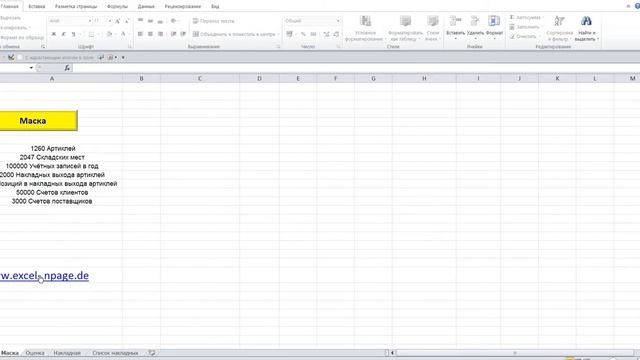
Task: Open the excel.npage.de hyperlink
Action: (44, 276)
